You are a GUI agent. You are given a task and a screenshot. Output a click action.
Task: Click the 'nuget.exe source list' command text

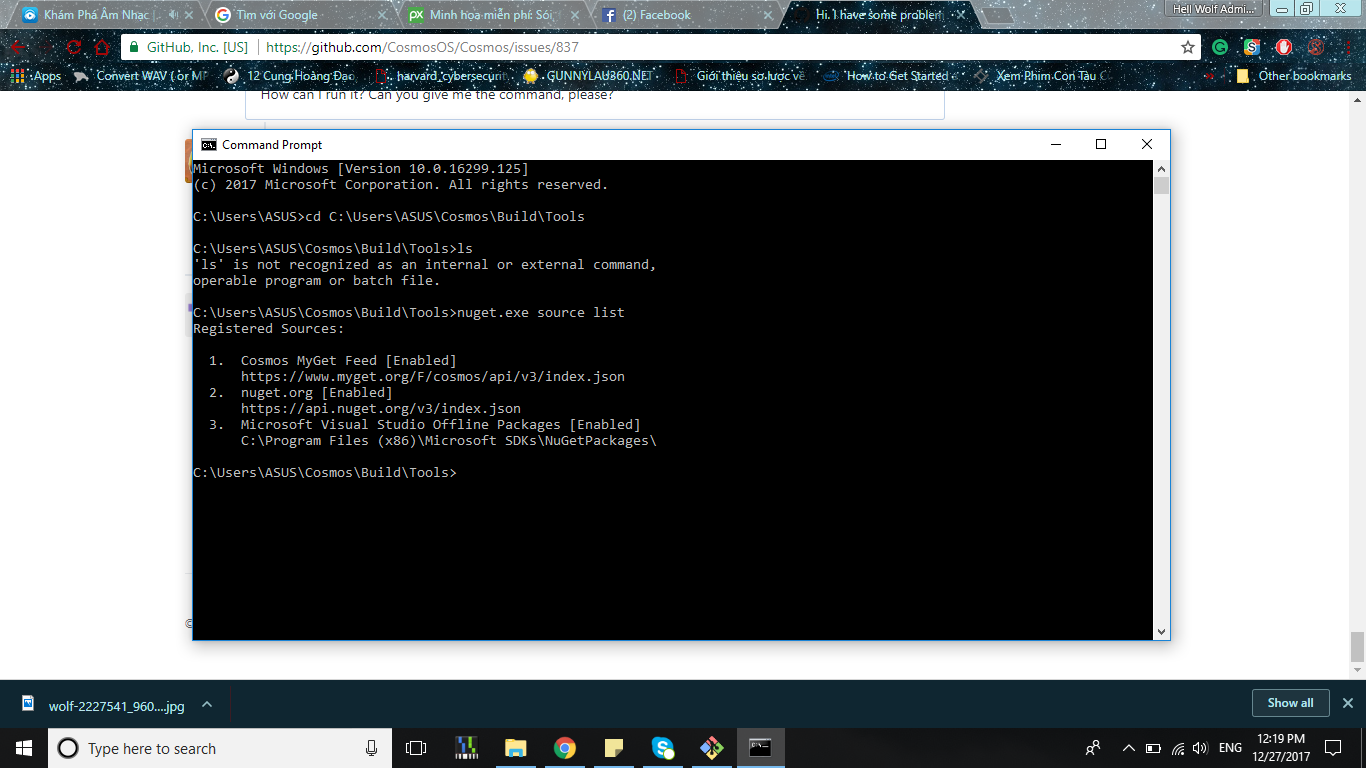(x=541, y=312)
